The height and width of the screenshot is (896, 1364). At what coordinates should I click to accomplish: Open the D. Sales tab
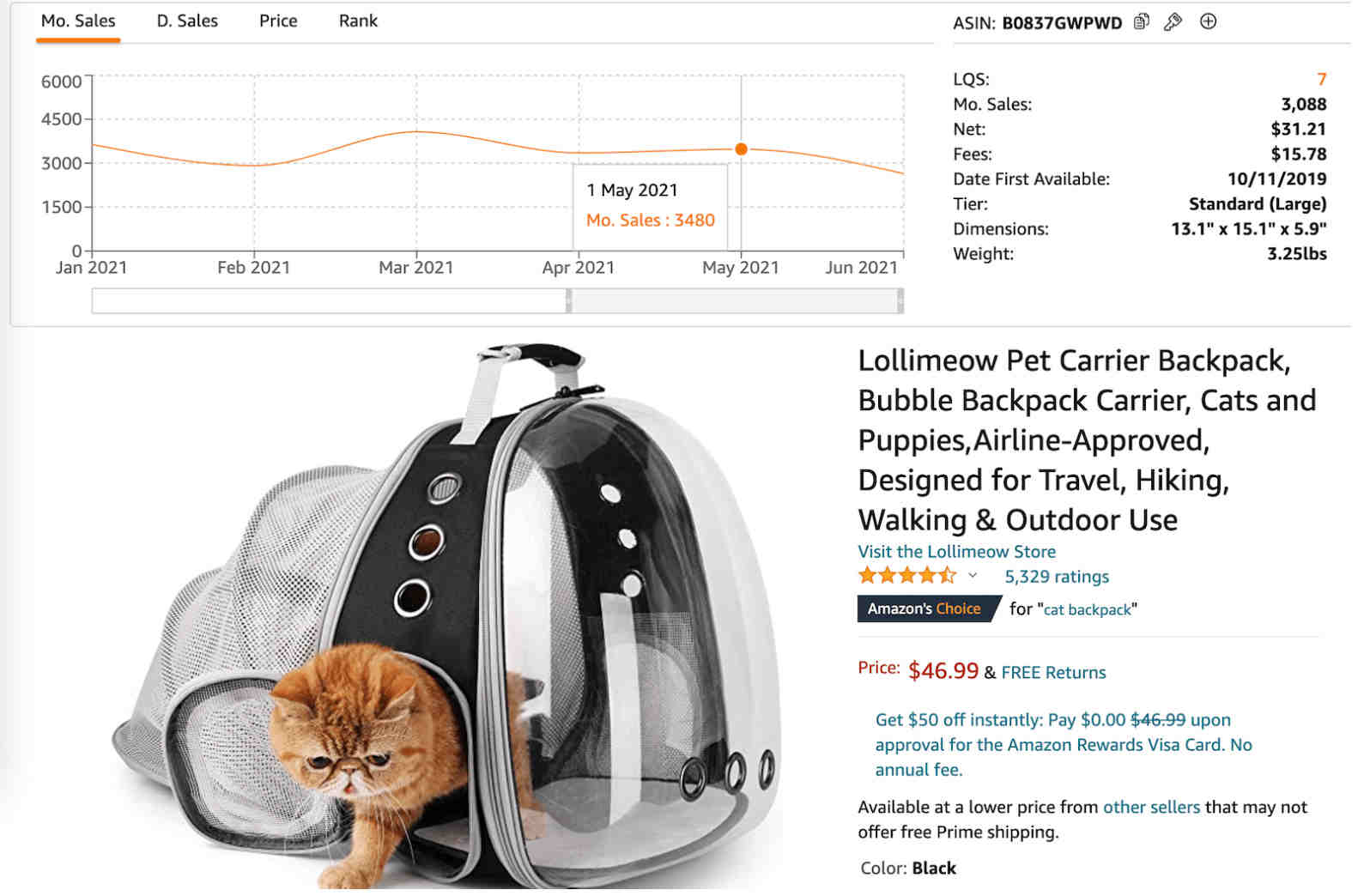[187, 21]
